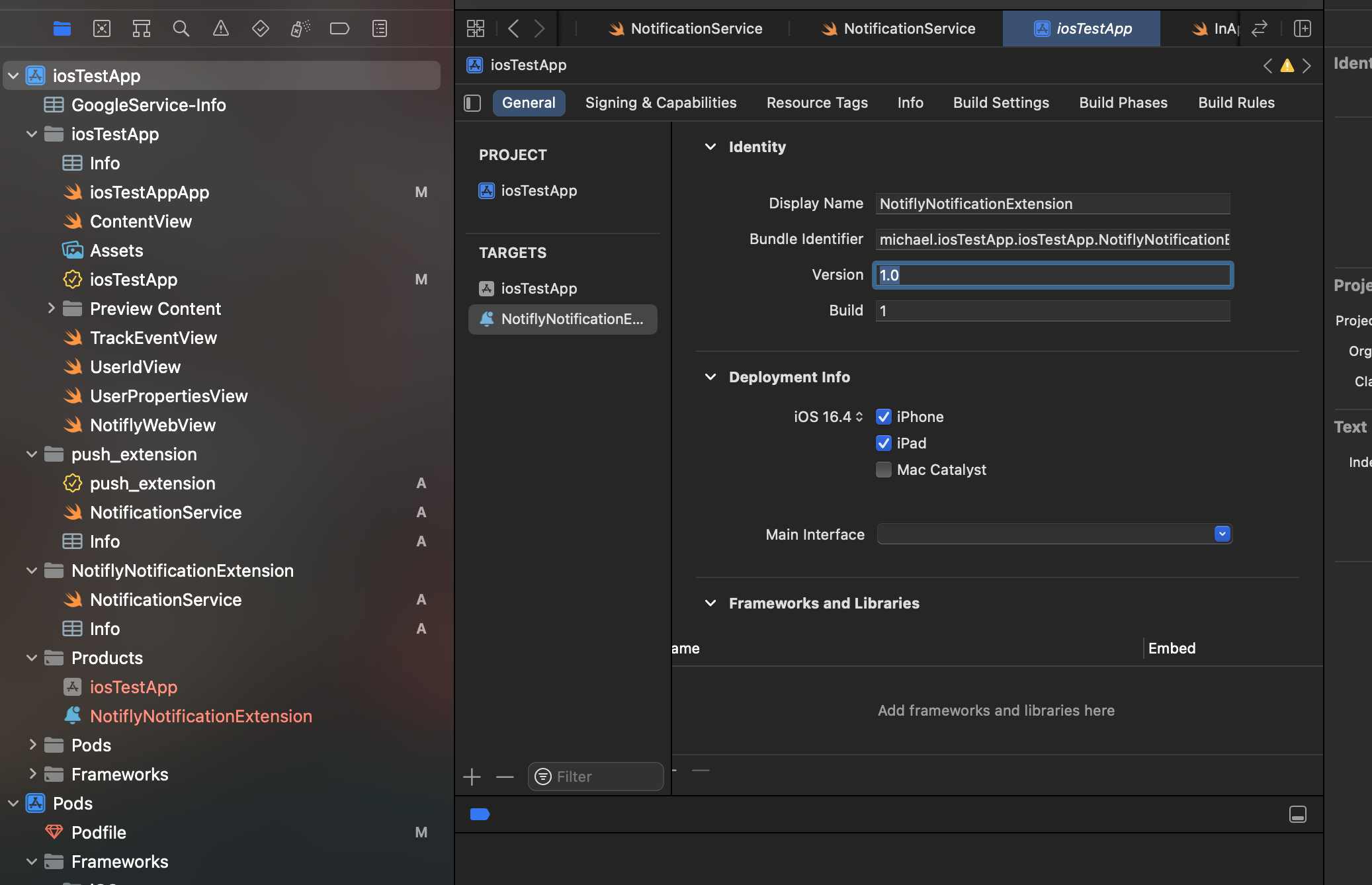Screen dimensions: 1372x885
Task: Select the Build Settings tab
Action: pos(1001,102)
